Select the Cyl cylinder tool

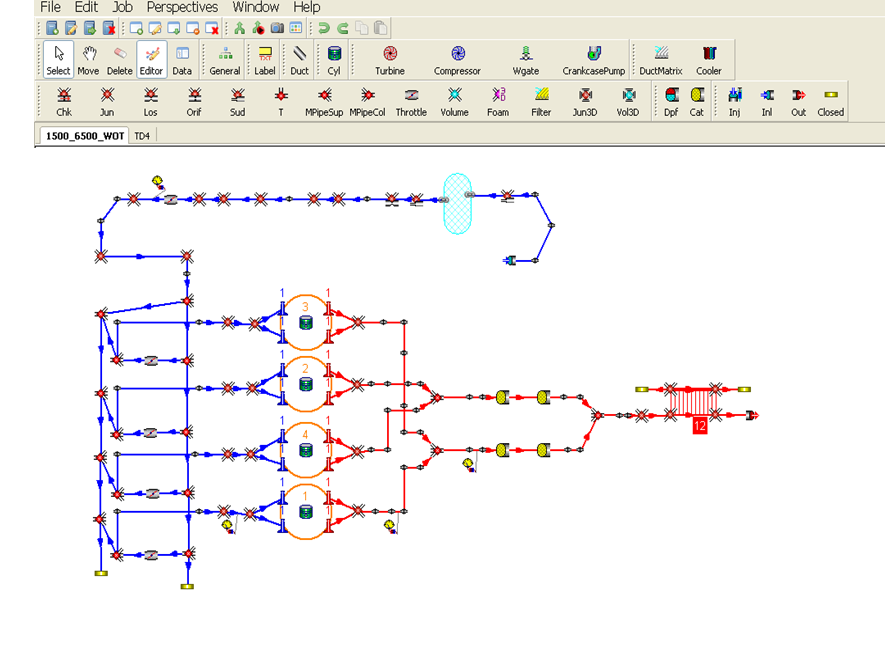(334, 59)
